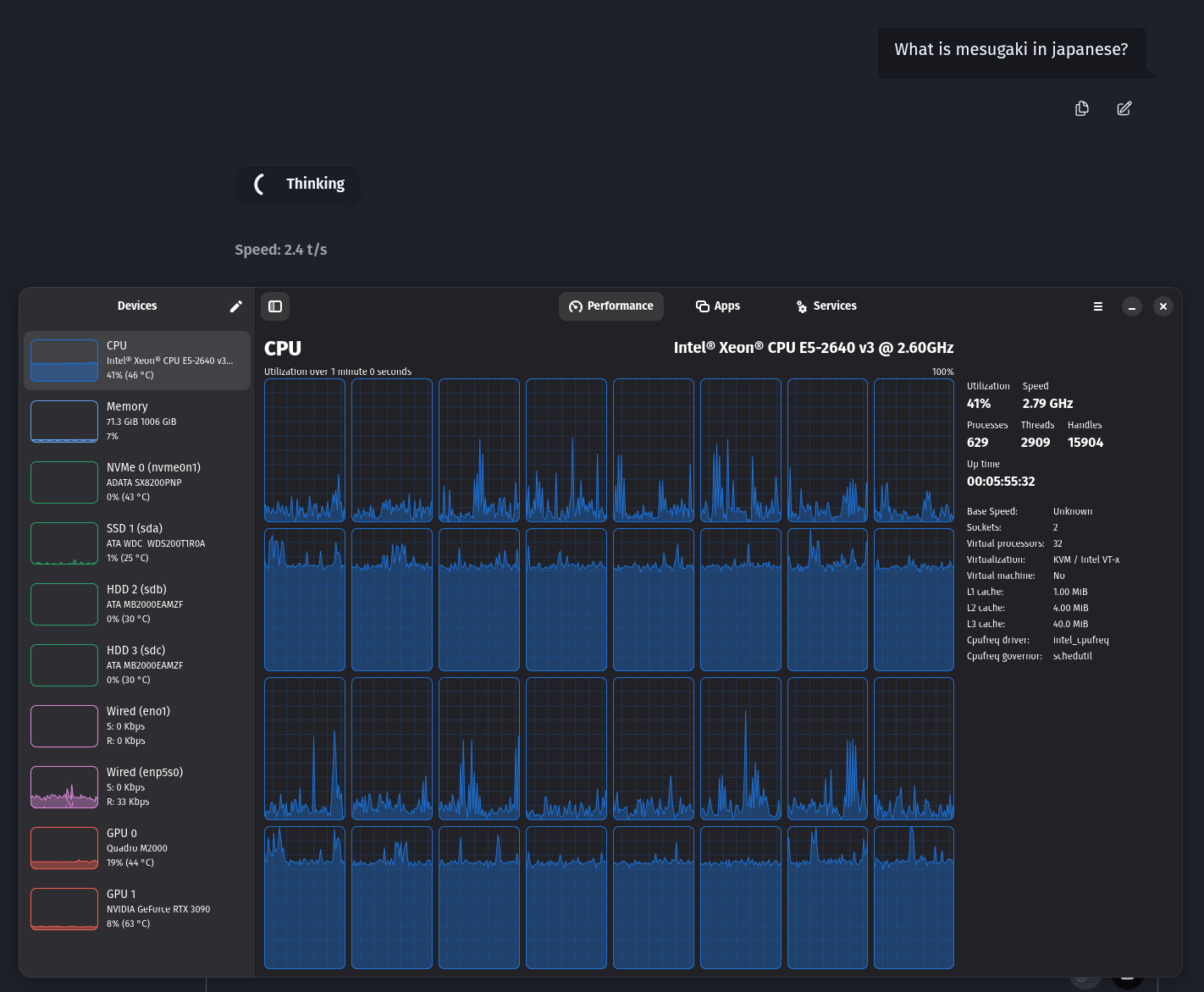Click the chat message 'What is mesugaki in japanese?'
The width and height of the screenshot is (1204, 992).
click(1011, 50)
